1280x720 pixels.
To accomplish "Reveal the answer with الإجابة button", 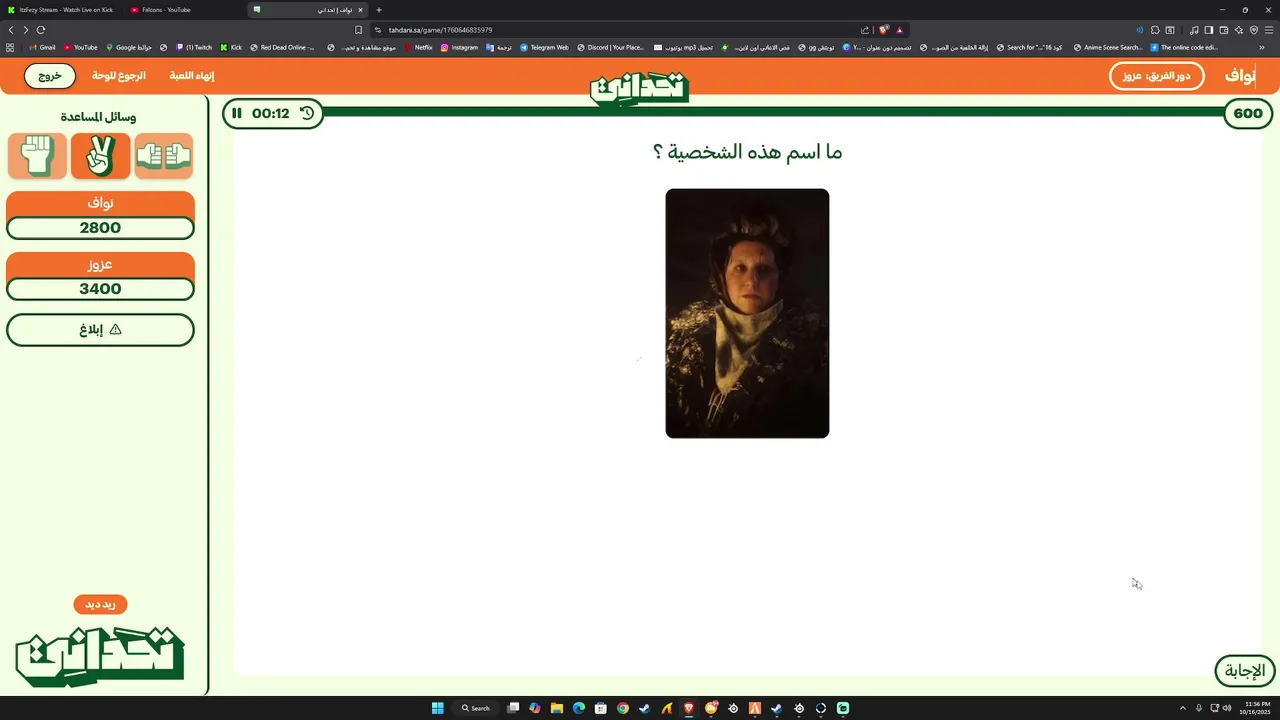I will click(1245, 671).
